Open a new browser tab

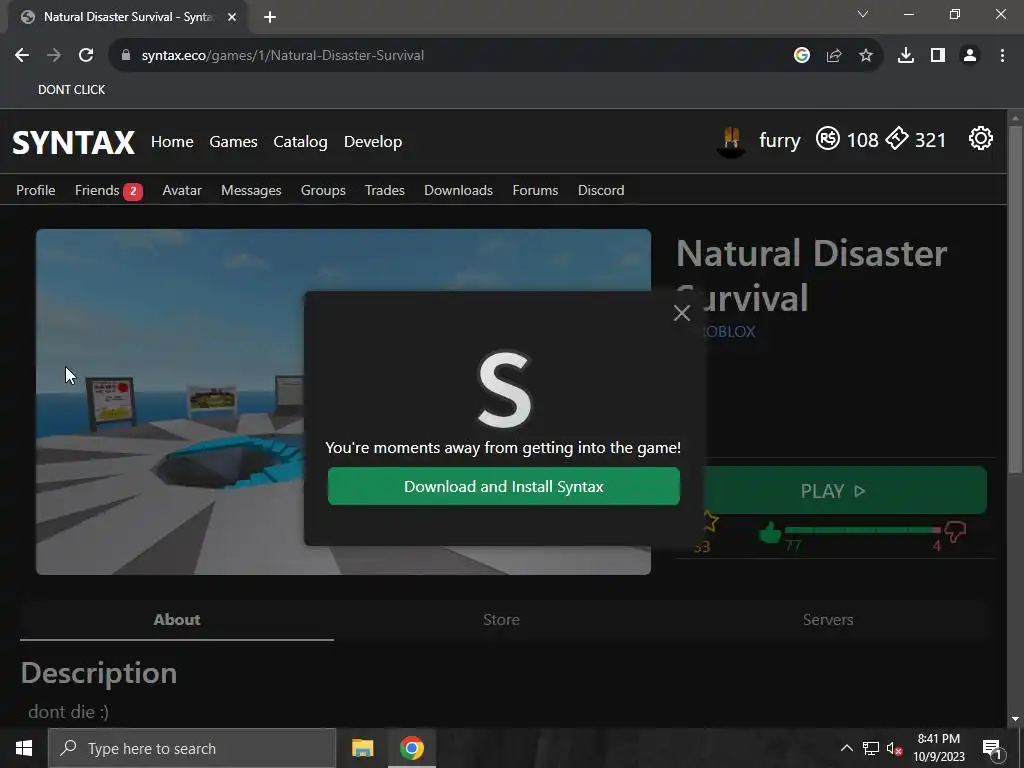[x=270, y=17]
